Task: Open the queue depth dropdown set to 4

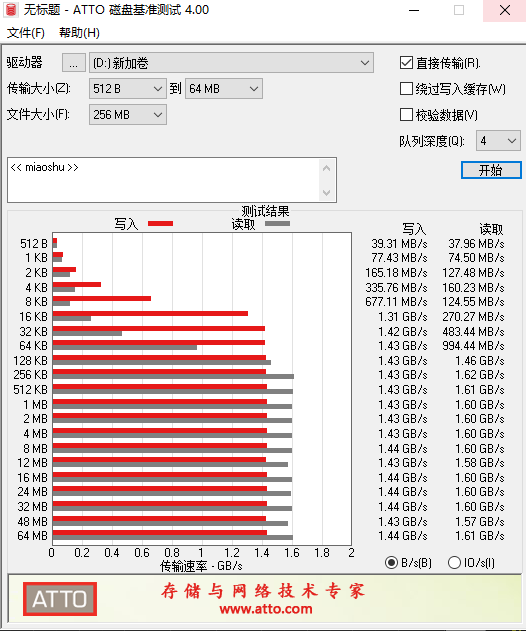Action: (498, 141)
